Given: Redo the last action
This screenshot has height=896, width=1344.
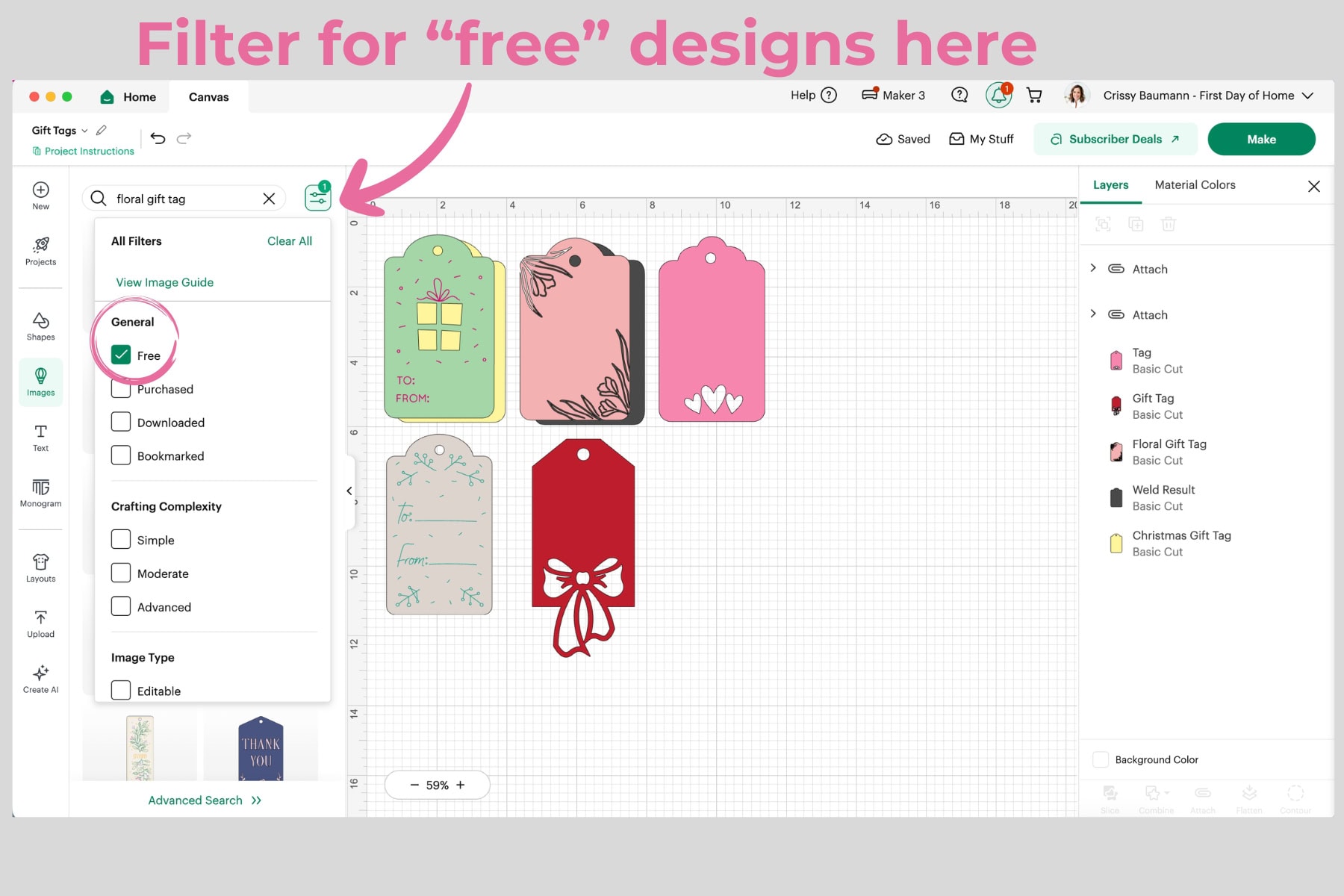Looking at the screenshot, I should tap(184, 137).
